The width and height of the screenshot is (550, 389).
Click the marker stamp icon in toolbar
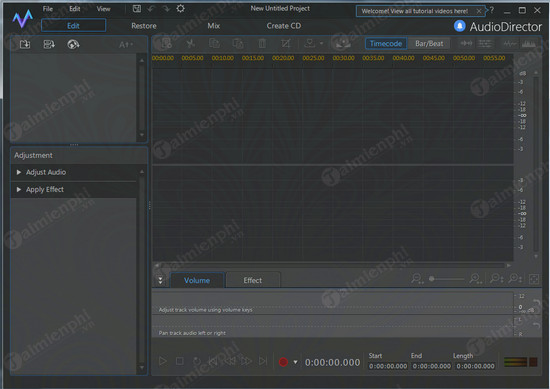pyautogui.click(x=309, y=43)
